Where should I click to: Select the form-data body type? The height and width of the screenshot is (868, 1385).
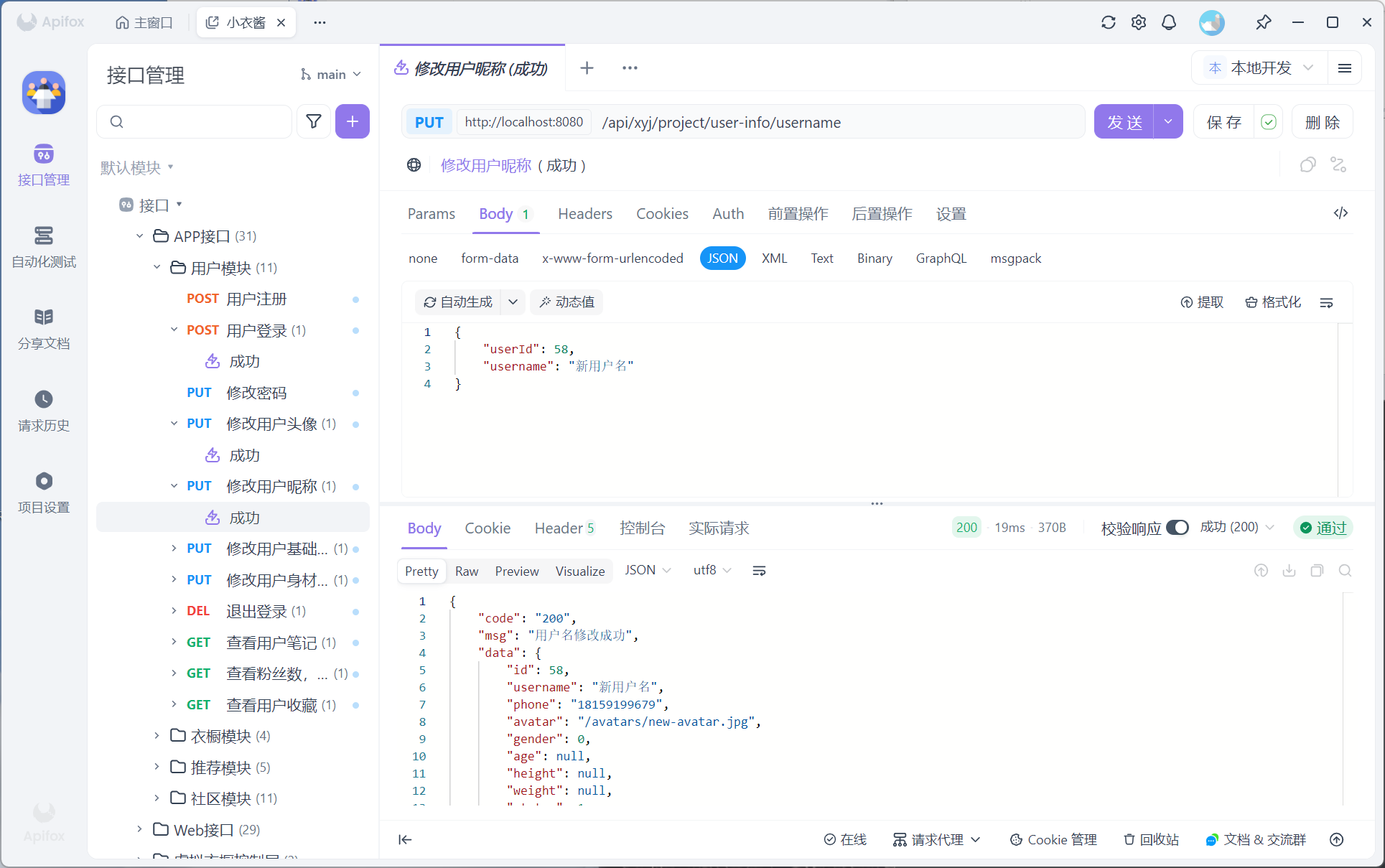pos(489,258)
